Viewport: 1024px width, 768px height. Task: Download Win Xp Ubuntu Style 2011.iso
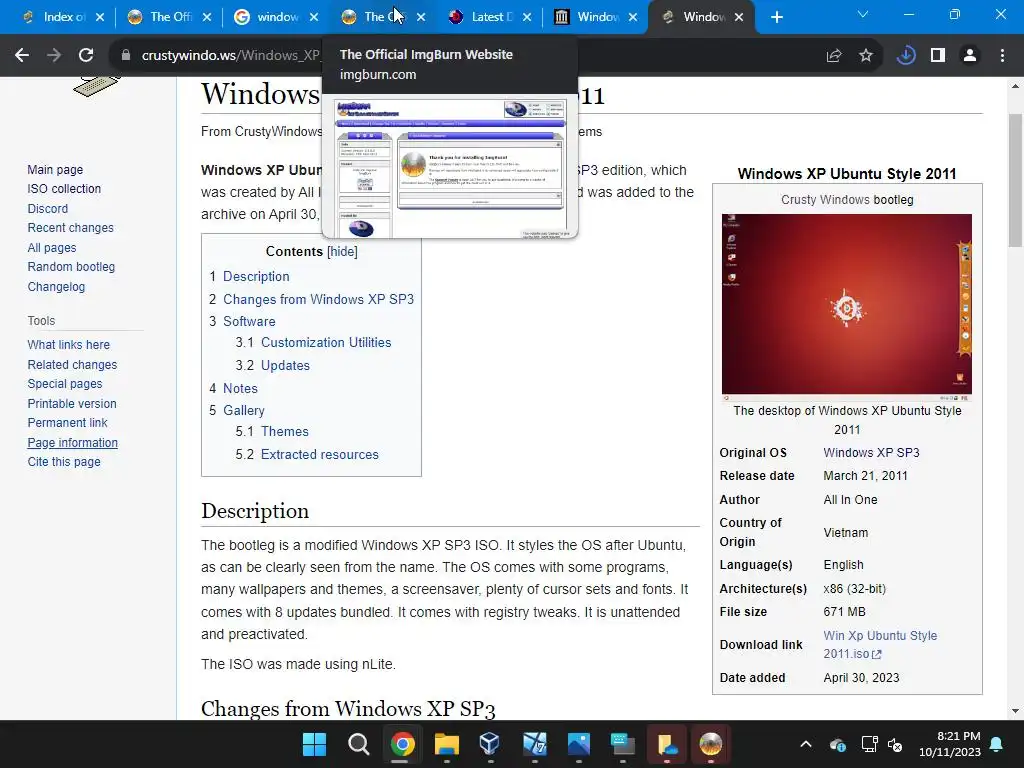point(880,644)
